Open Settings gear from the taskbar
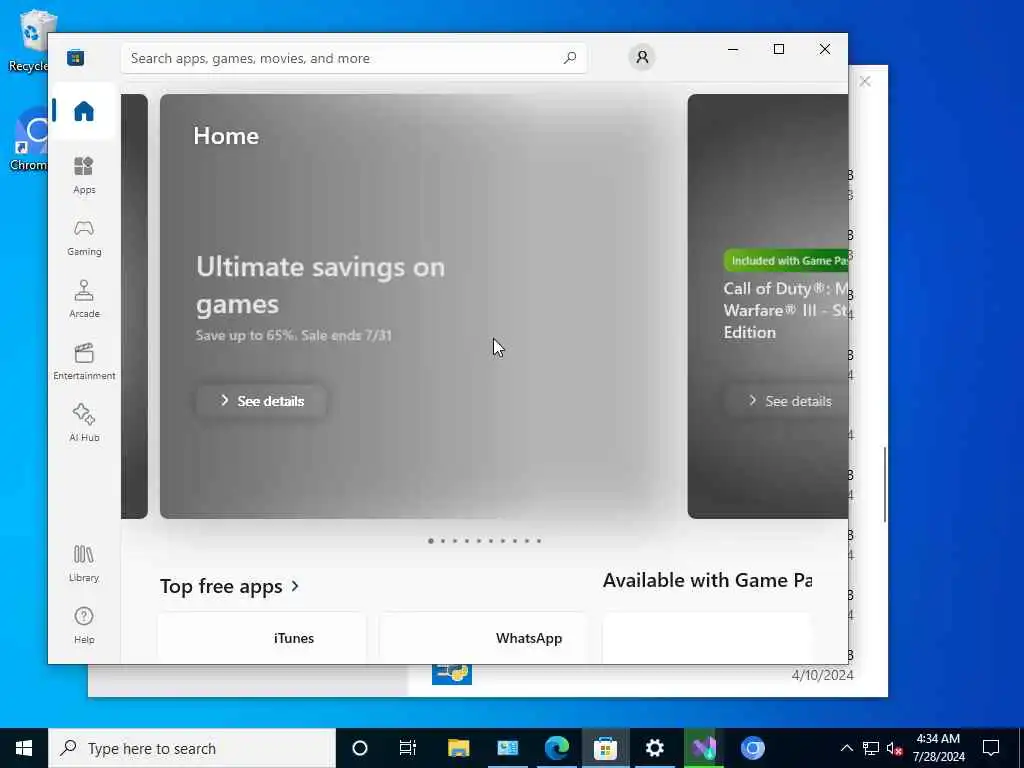 (x=654, y=748)
